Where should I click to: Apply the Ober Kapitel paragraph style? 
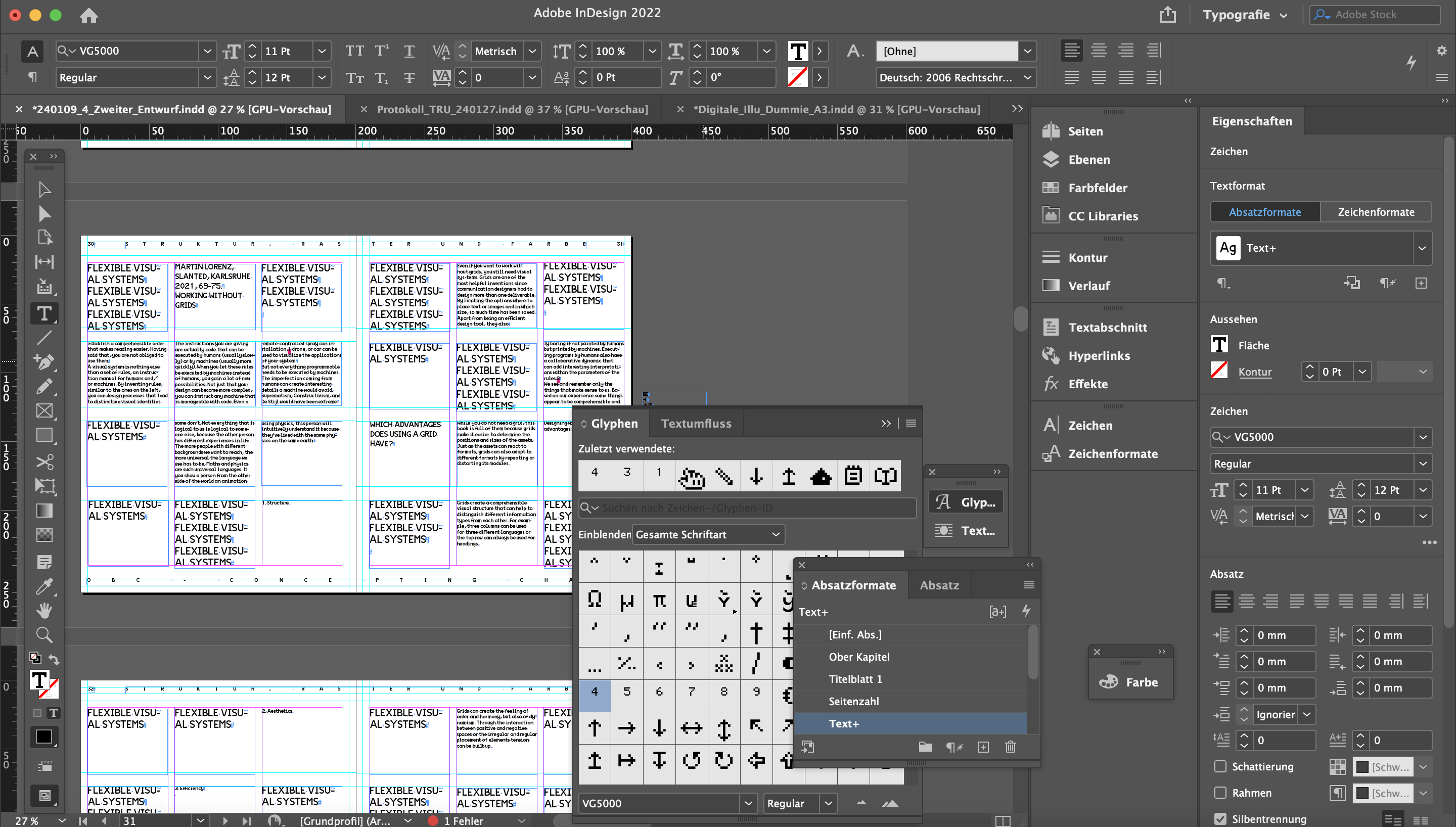(x=858, y=657)
